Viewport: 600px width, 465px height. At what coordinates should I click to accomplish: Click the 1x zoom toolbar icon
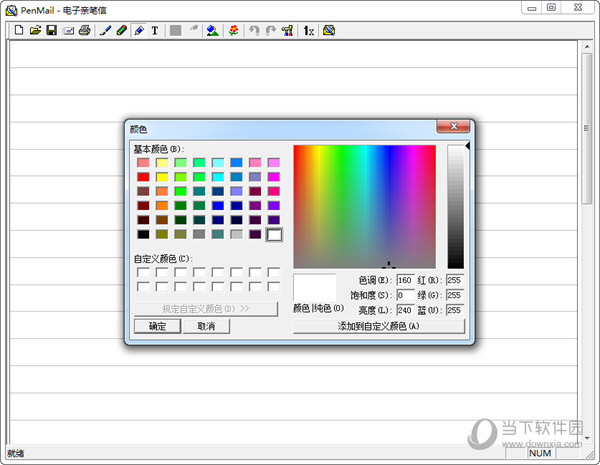click(309, 31)
